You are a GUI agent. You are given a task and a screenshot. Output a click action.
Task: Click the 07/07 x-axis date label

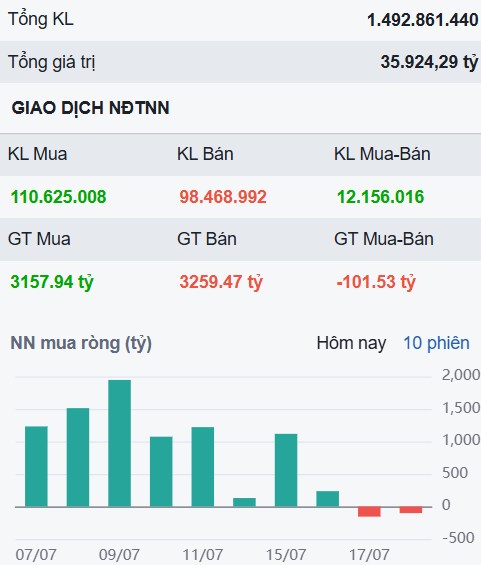click(36, 555)
